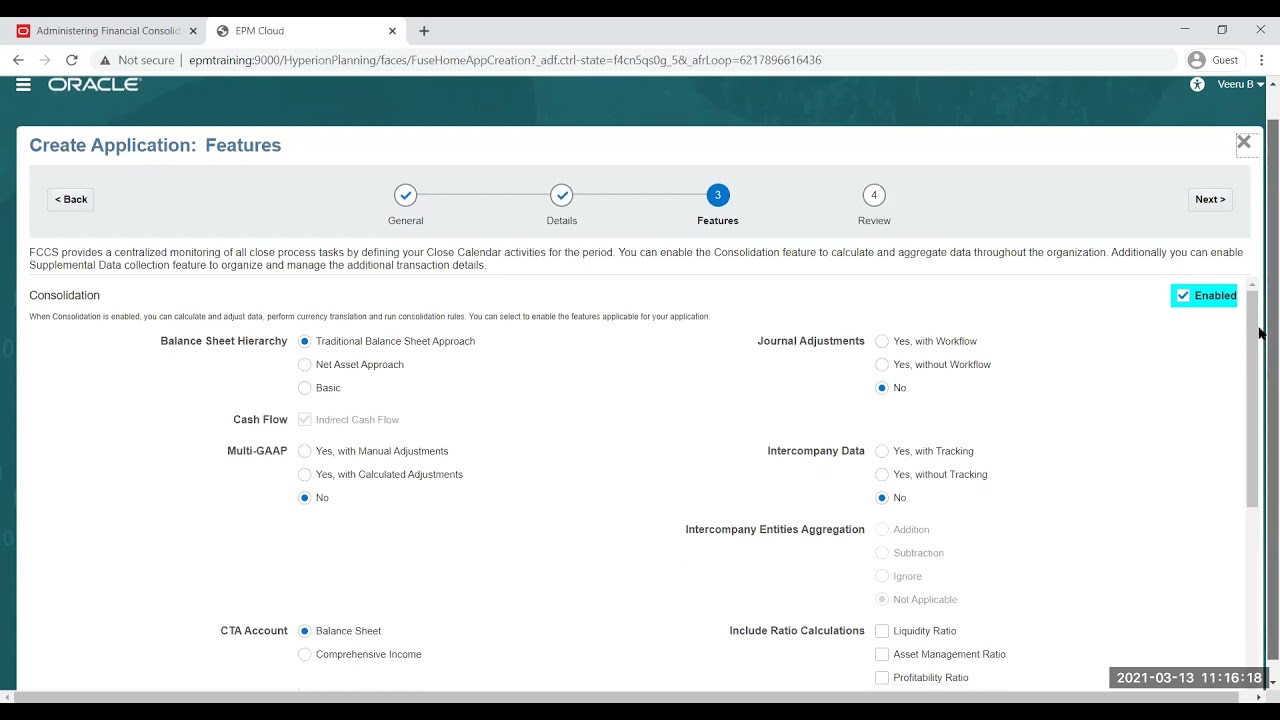Select Intercompany Data Yes, without Tracking
The image size is (1280, 720).
click(882, 474)
